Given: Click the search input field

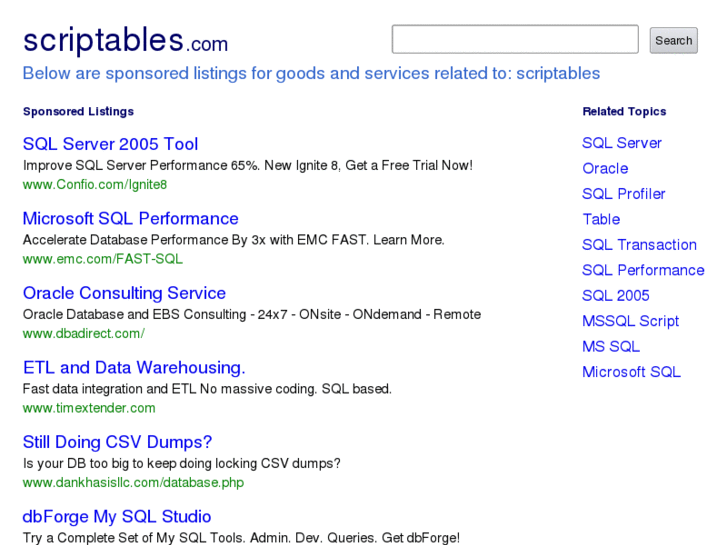Looking at the screenshot, I should 515,40.
